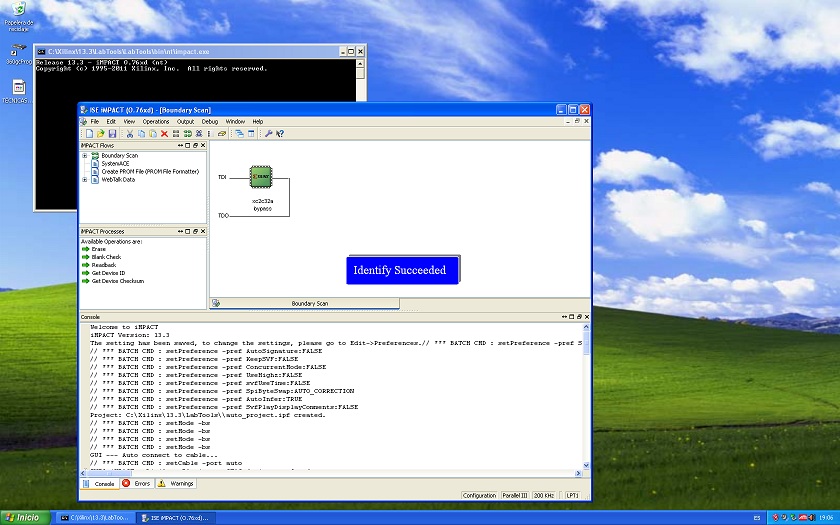Click the red Delete X toolbar icon

pos(164,133)
